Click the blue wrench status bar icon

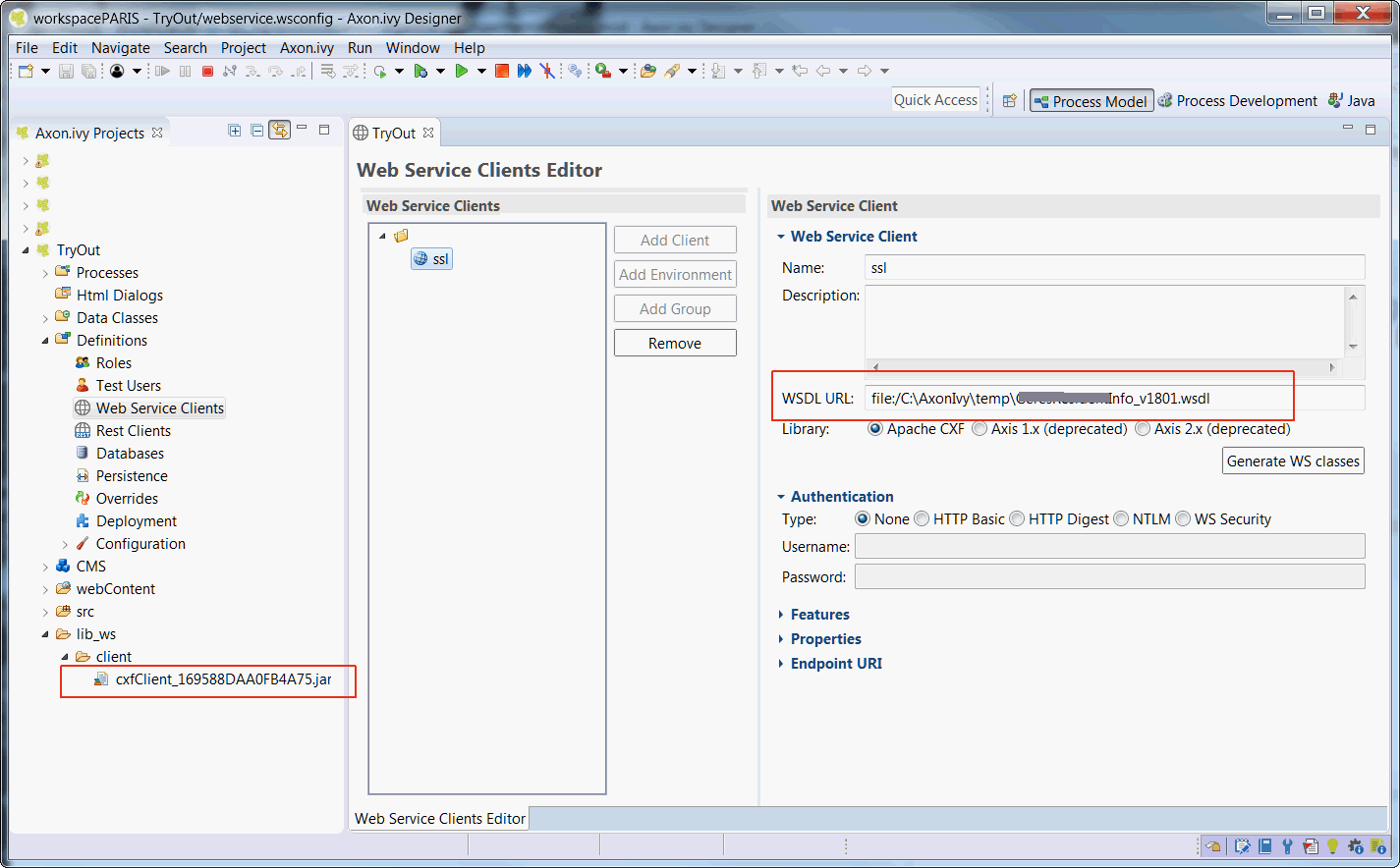click(x=1287, y=845)
